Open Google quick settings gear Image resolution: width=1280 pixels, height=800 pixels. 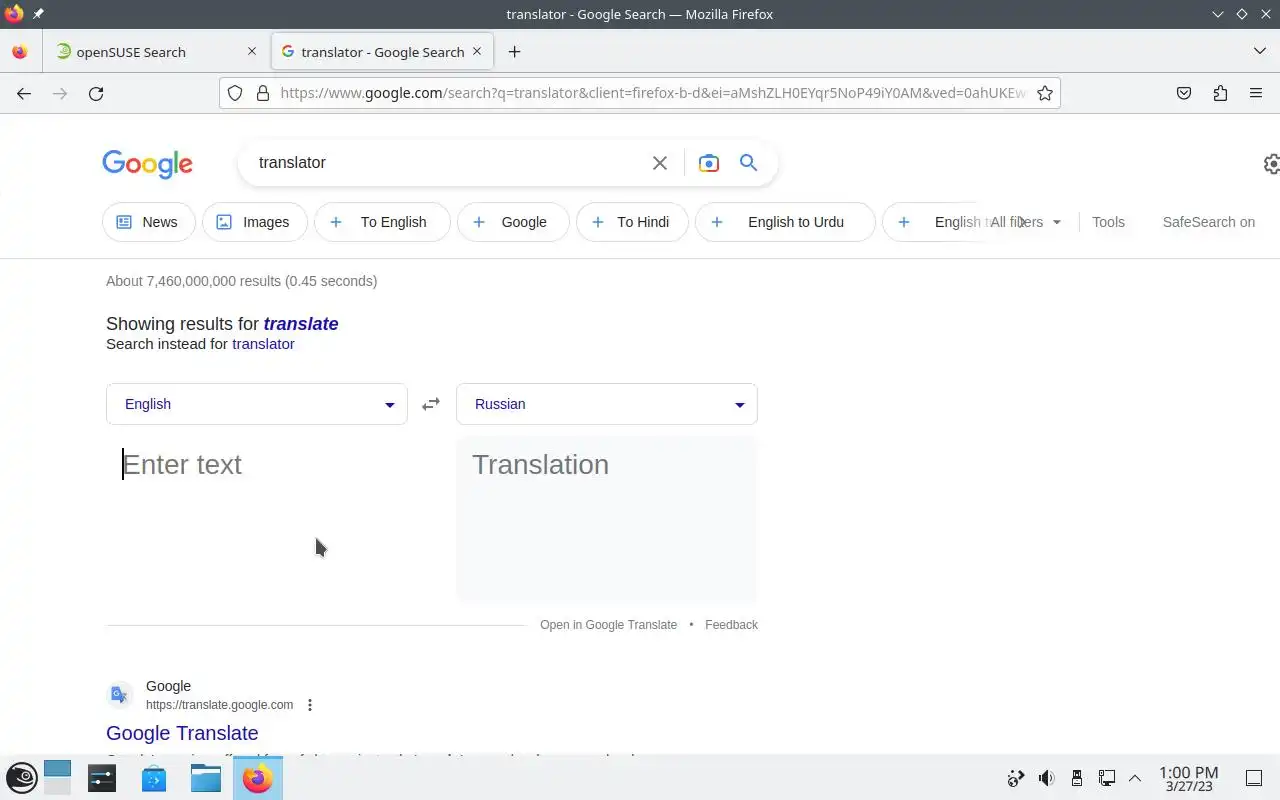pos(1271,164)
